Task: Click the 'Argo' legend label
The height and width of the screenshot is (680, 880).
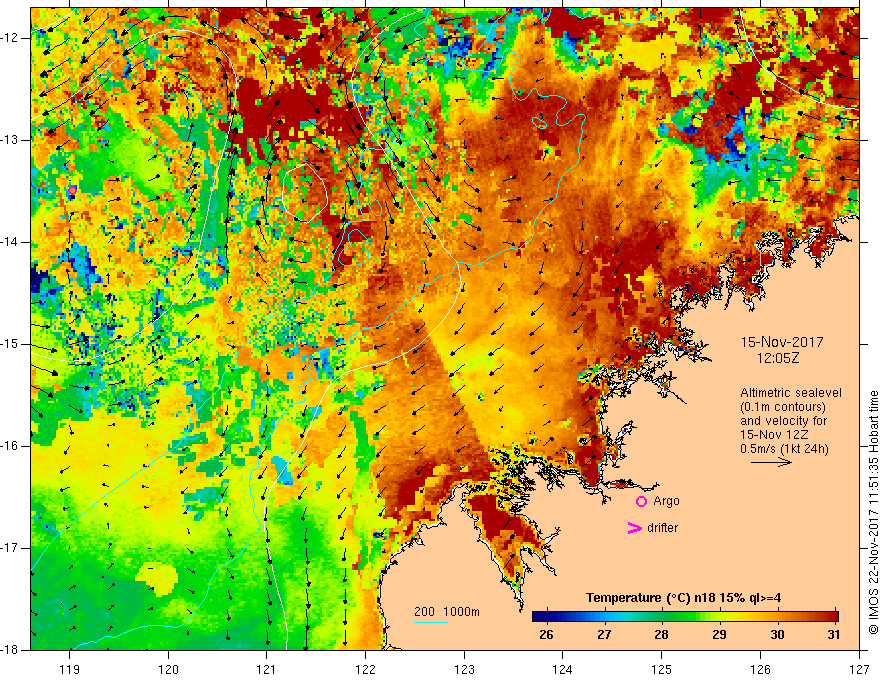Action: click(x=666, y=501)
